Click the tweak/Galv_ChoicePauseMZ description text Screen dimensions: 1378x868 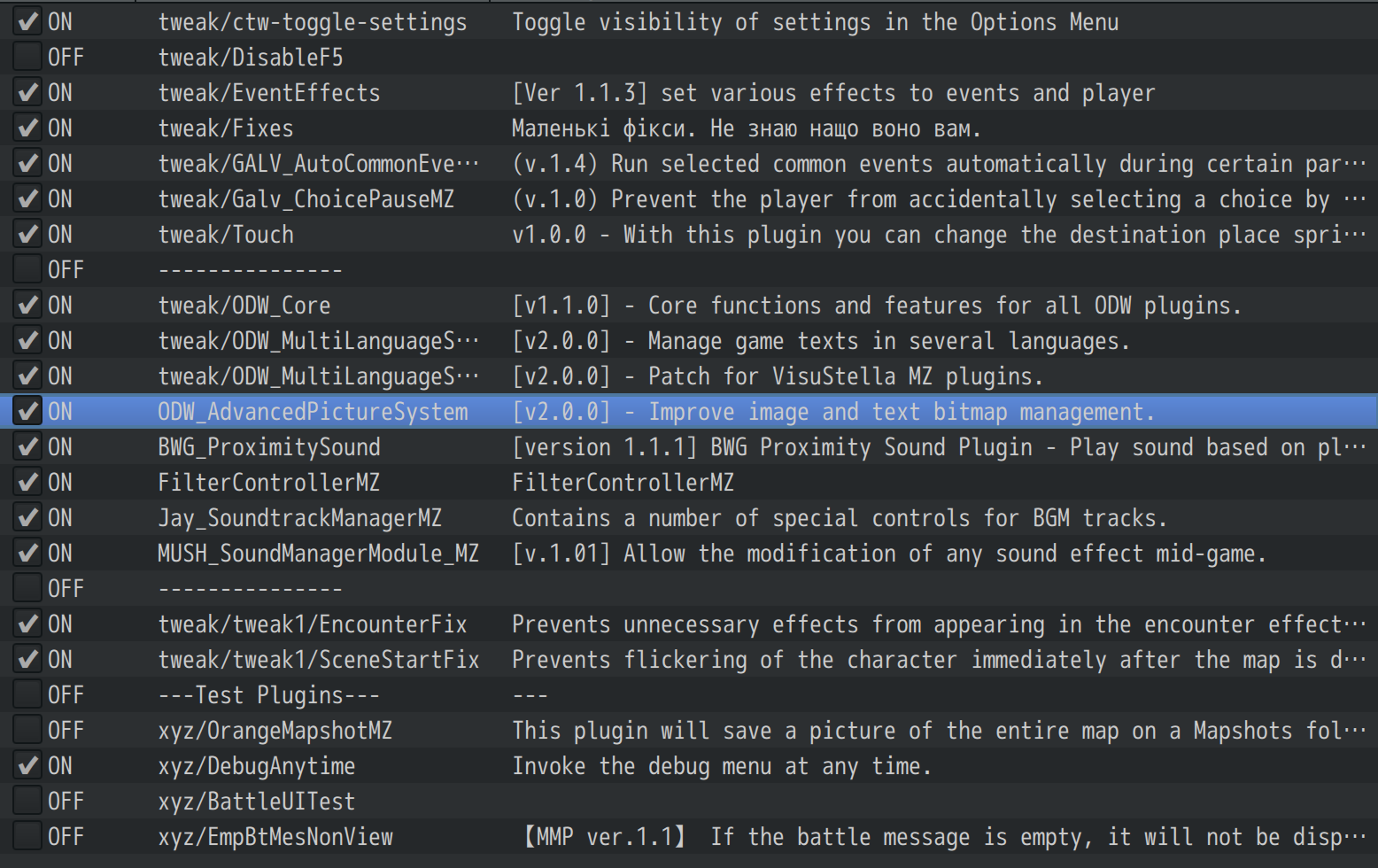pos(939,199)
